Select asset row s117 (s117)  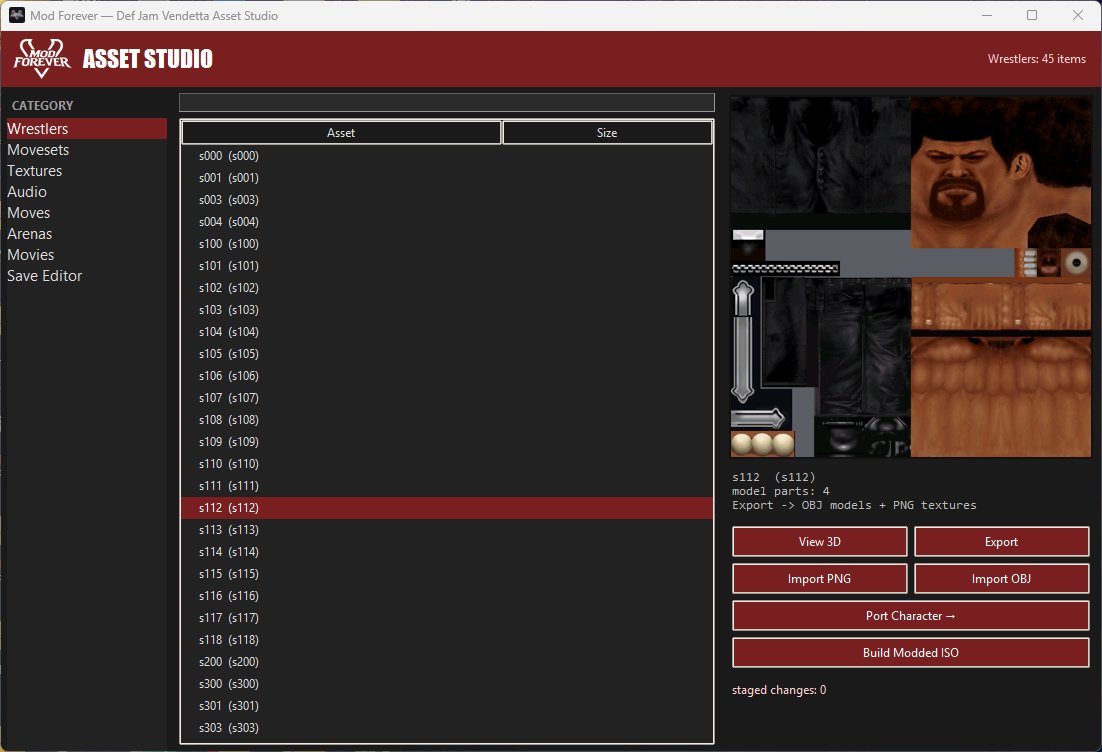(x=447, y=618)
